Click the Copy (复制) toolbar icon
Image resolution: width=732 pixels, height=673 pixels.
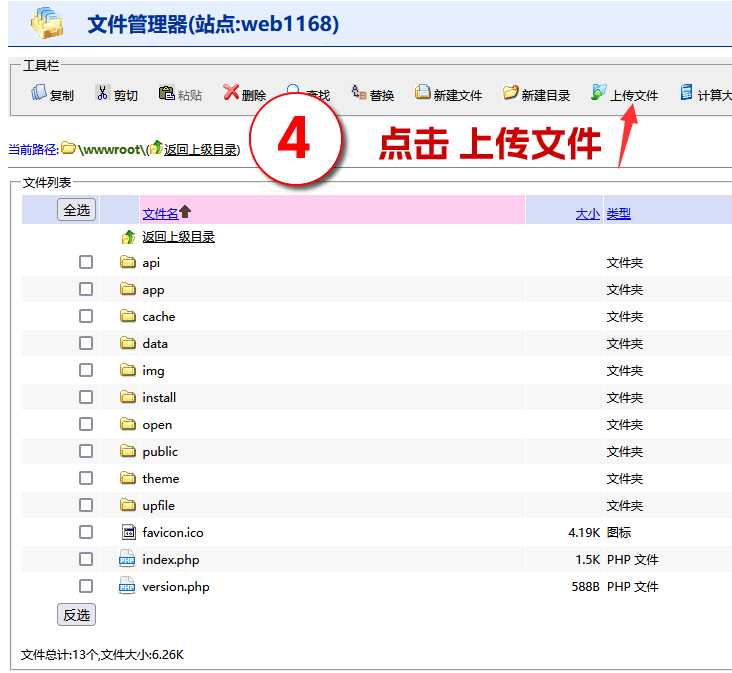point(39,92)
